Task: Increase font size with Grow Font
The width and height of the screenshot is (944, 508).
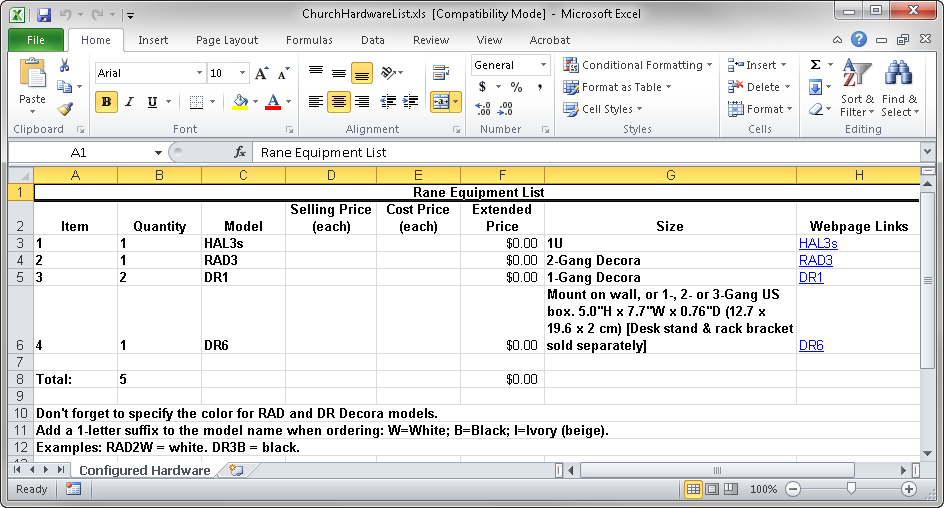Action: [x=261, y=73]
